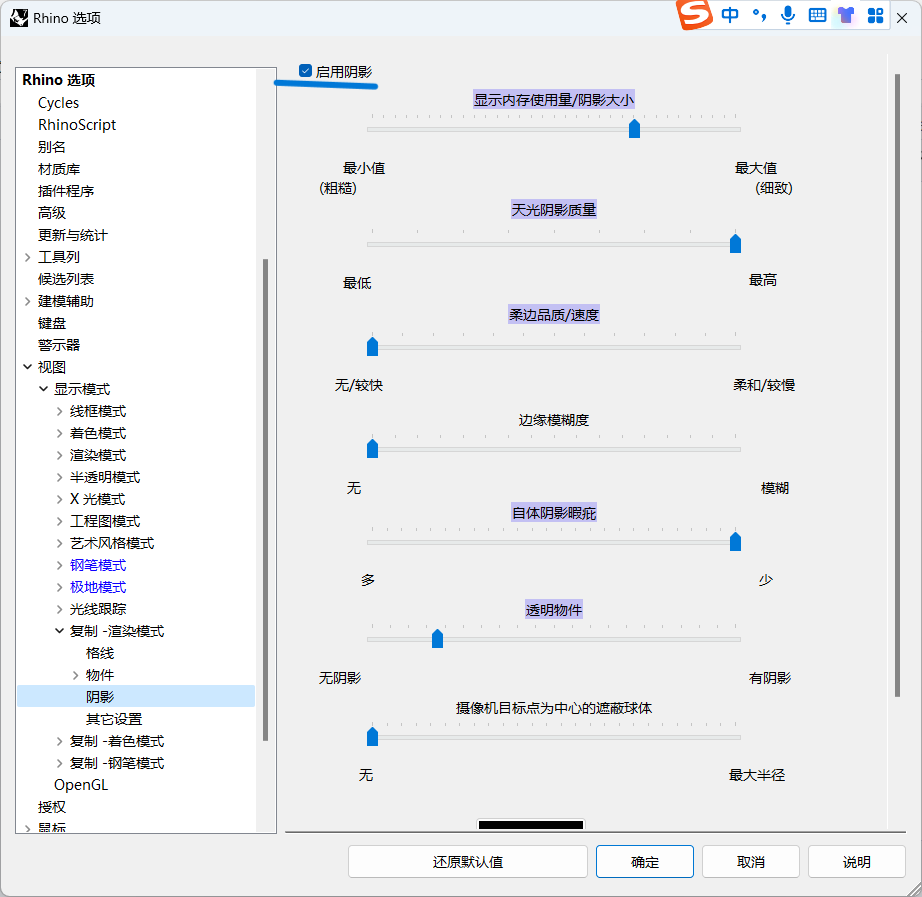Expand the 钢笔模式 node arrow

point(59,565)
